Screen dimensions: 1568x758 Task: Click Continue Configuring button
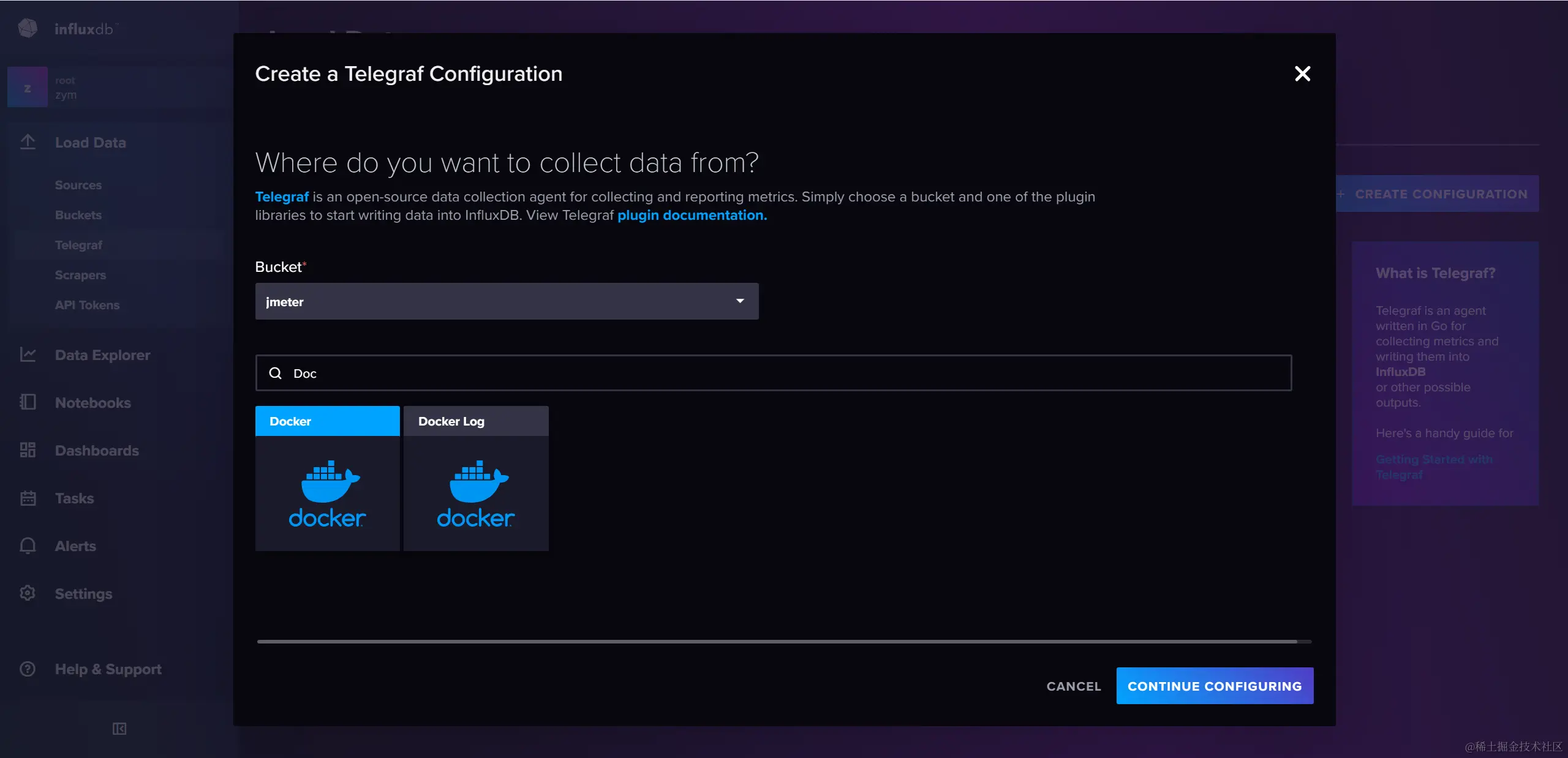pyautogui.click(x=1214, y=686)
